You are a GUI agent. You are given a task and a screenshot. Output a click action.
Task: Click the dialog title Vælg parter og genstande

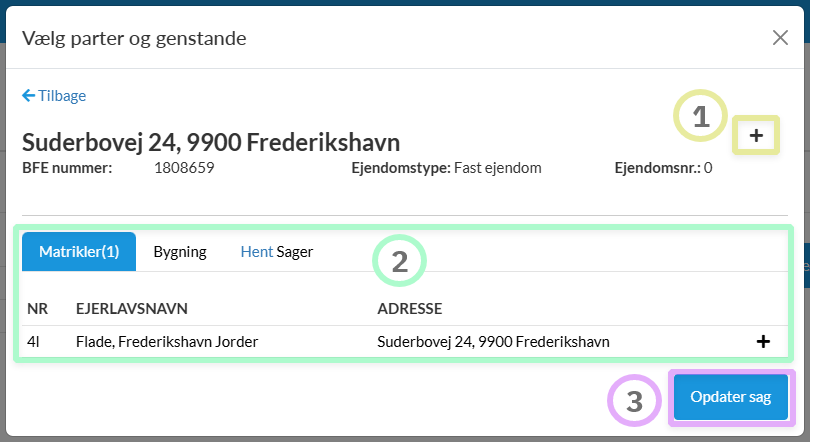[x=134, y=39]
